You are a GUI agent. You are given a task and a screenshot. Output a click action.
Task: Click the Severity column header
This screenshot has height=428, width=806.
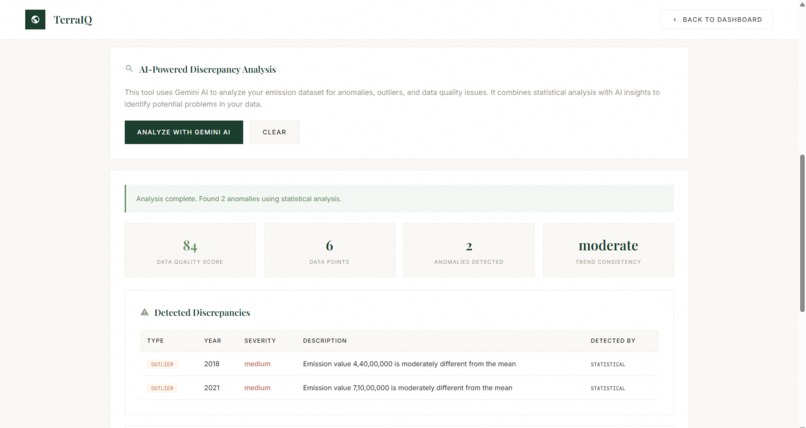pyautogui.click(x=260, y=341)
